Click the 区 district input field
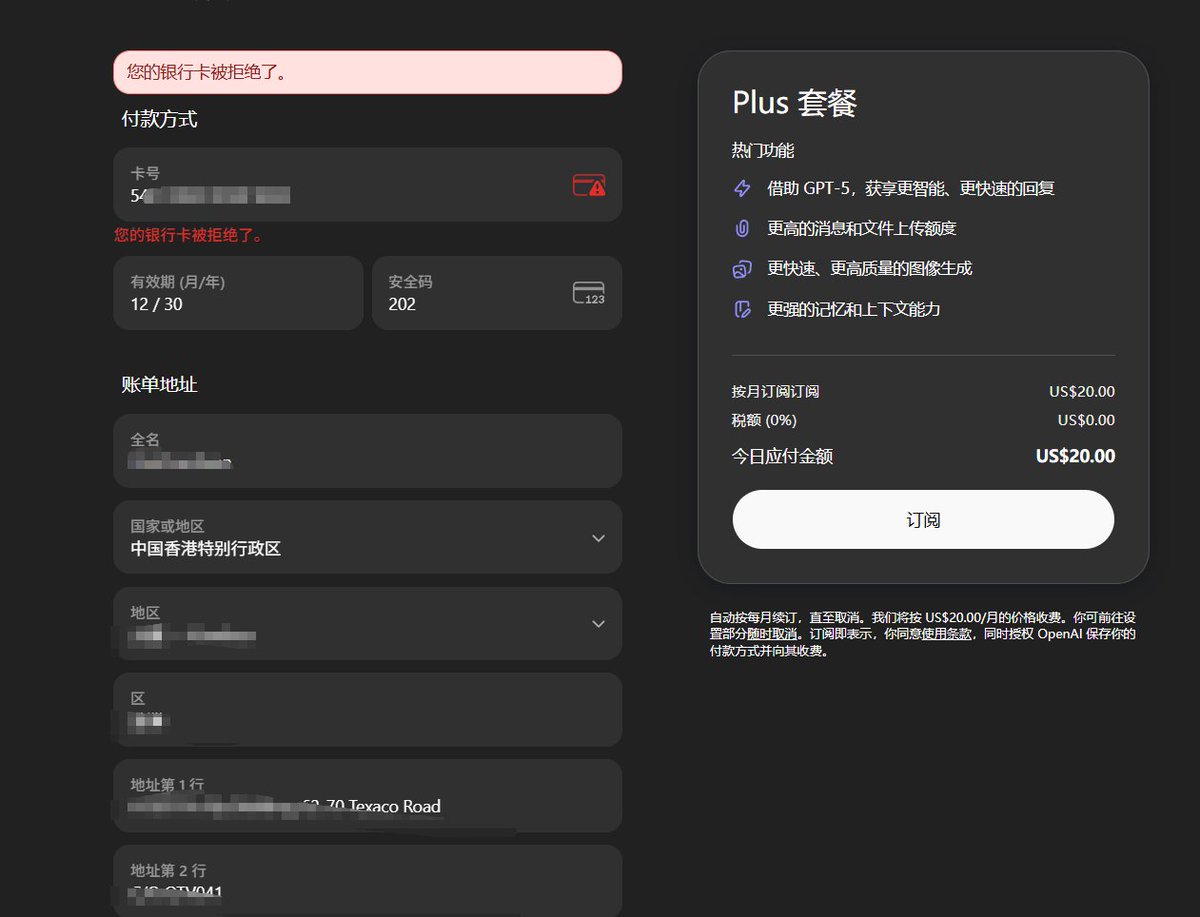This screenshot has width=1200, height=917. coord(368,710)
